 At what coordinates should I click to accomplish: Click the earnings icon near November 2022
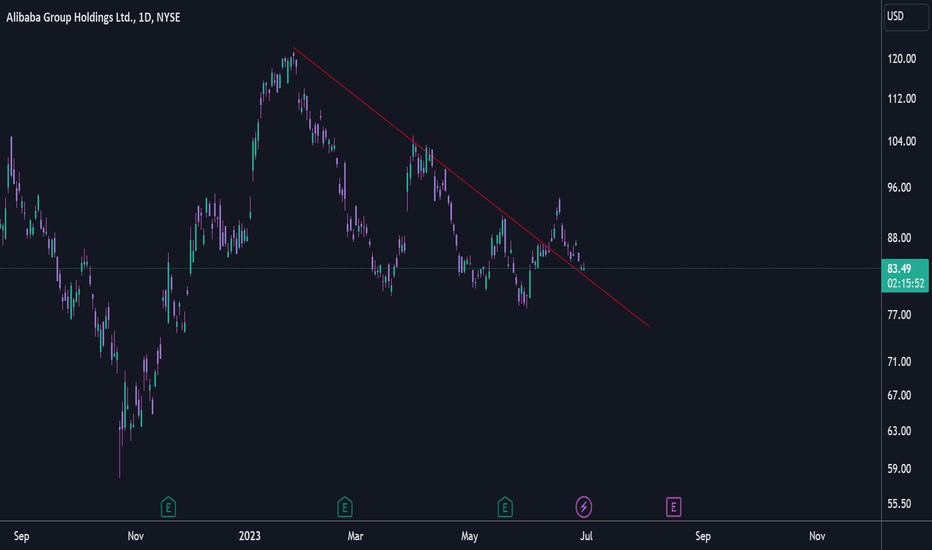168,507
